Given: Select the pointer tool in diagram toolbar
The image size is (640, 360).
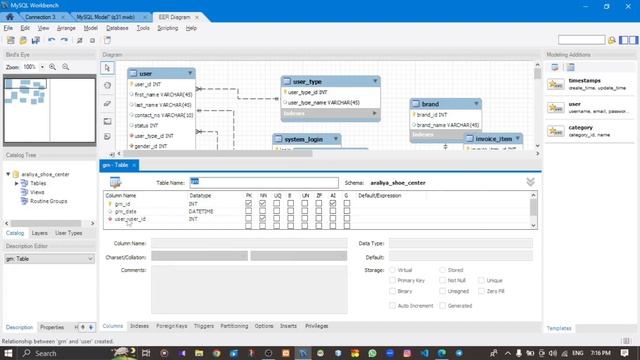Looking at the screenshot, I should 107,68.
